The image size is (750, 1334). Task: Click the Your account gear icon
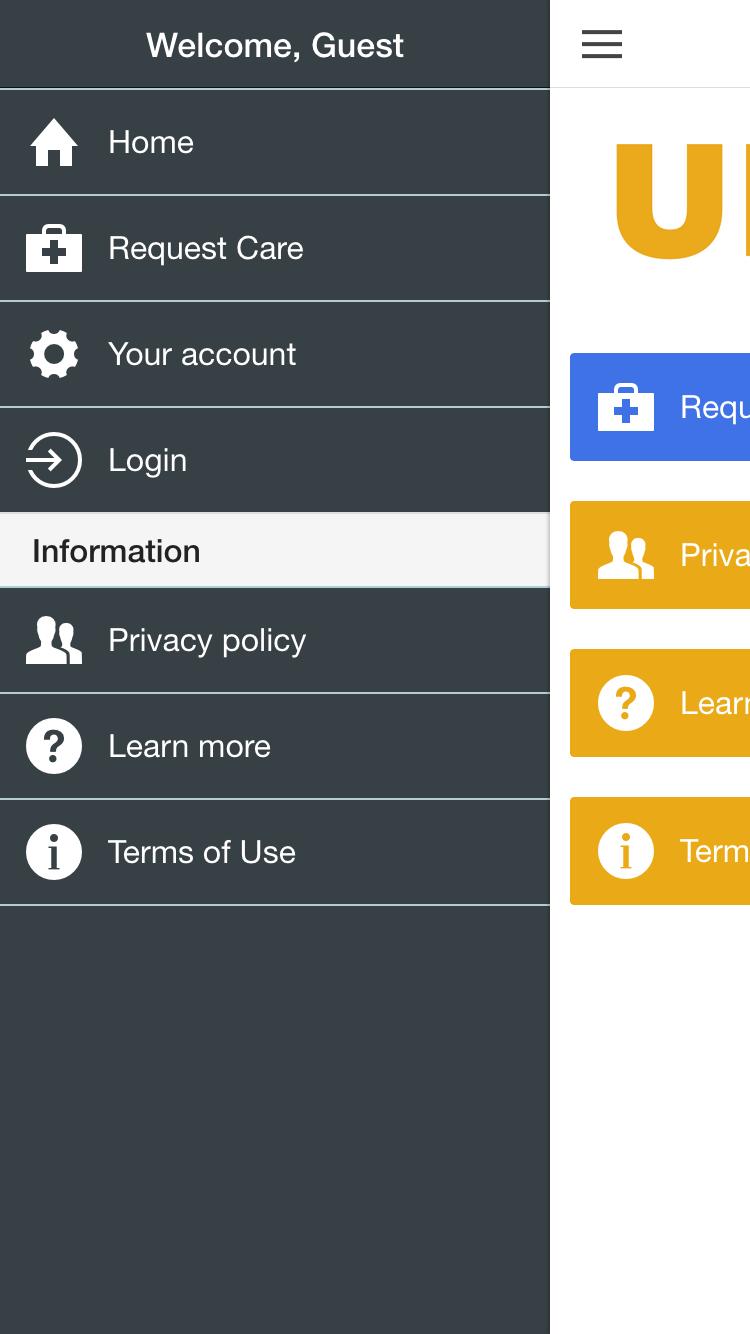(54, 354)
